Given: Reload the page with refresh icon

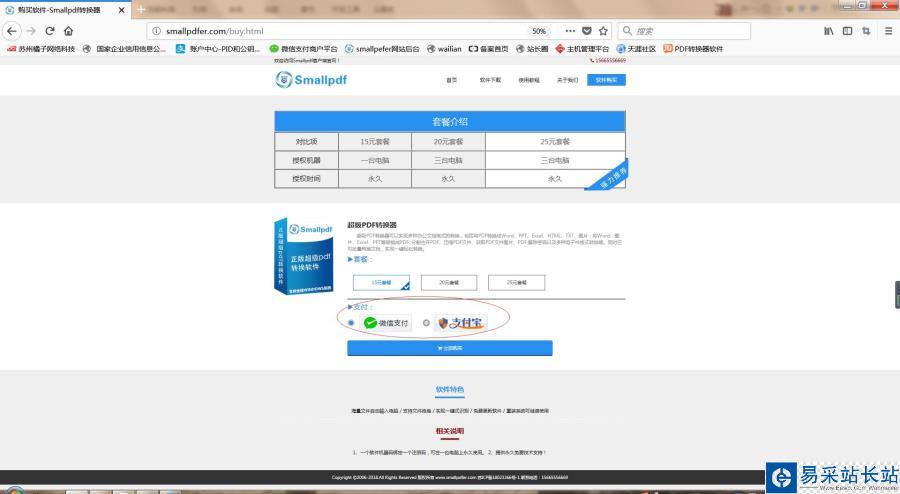Looking at the screenshot, I should point(50,31).
